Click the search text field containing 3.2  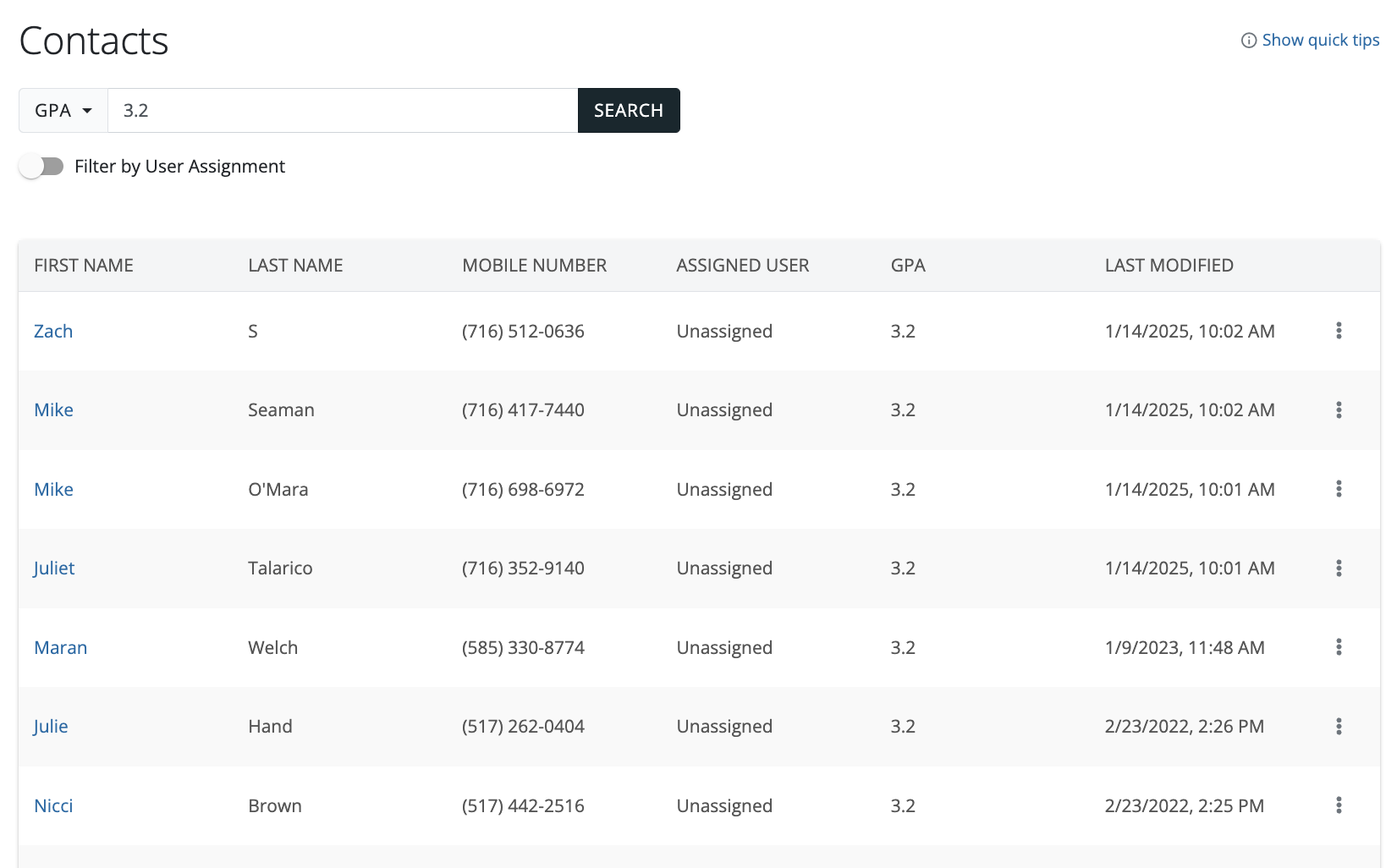click(342, 111)
